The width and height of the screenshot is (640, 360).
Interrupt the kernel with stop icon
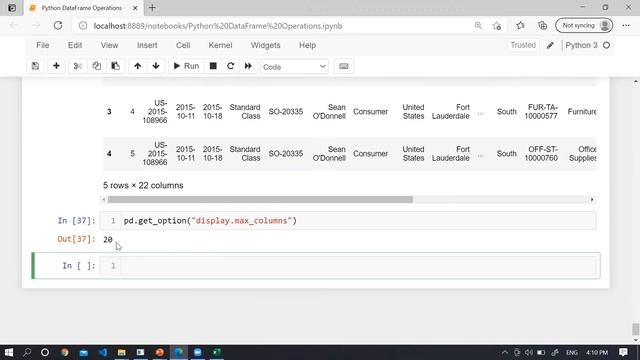213,66
